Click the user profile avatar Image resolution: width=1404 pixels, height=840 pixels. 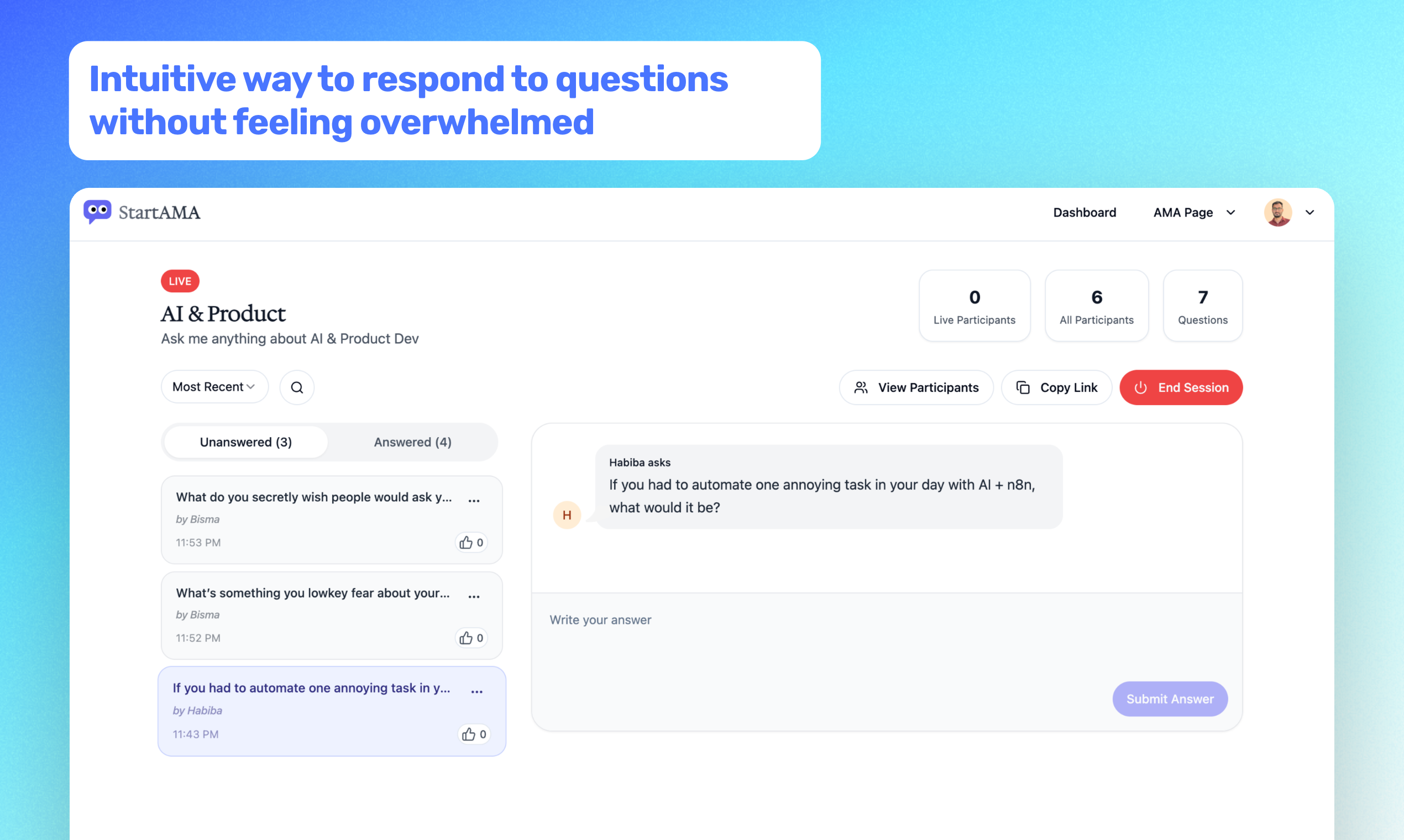tap(1278, 212)
